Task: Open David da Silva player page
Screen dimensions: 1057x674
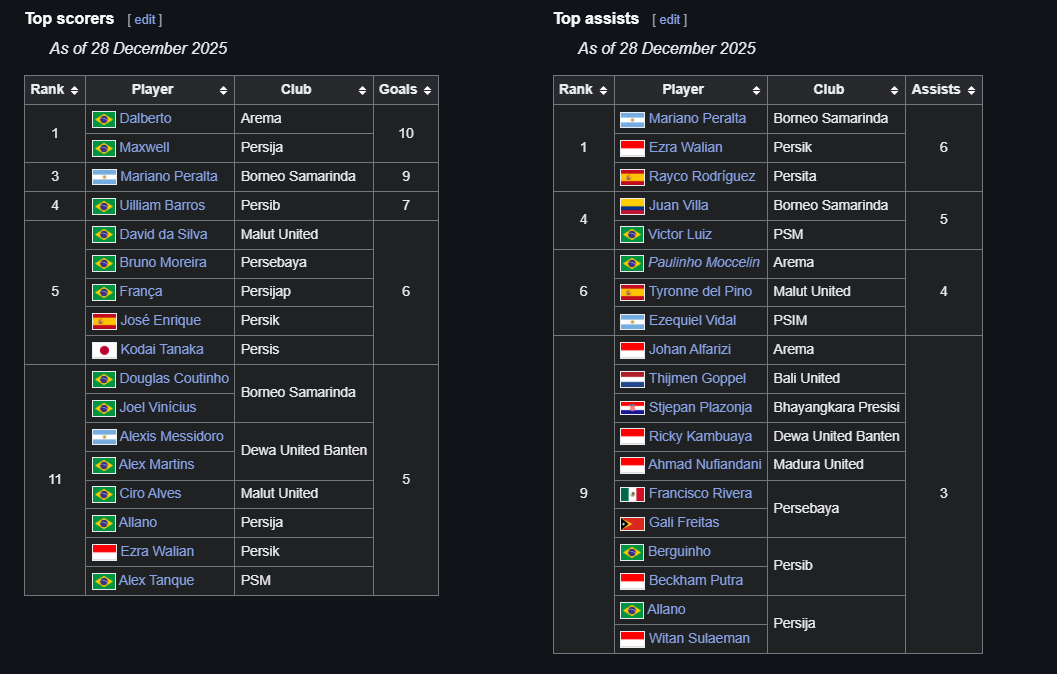Action: (x=164, y=234)
